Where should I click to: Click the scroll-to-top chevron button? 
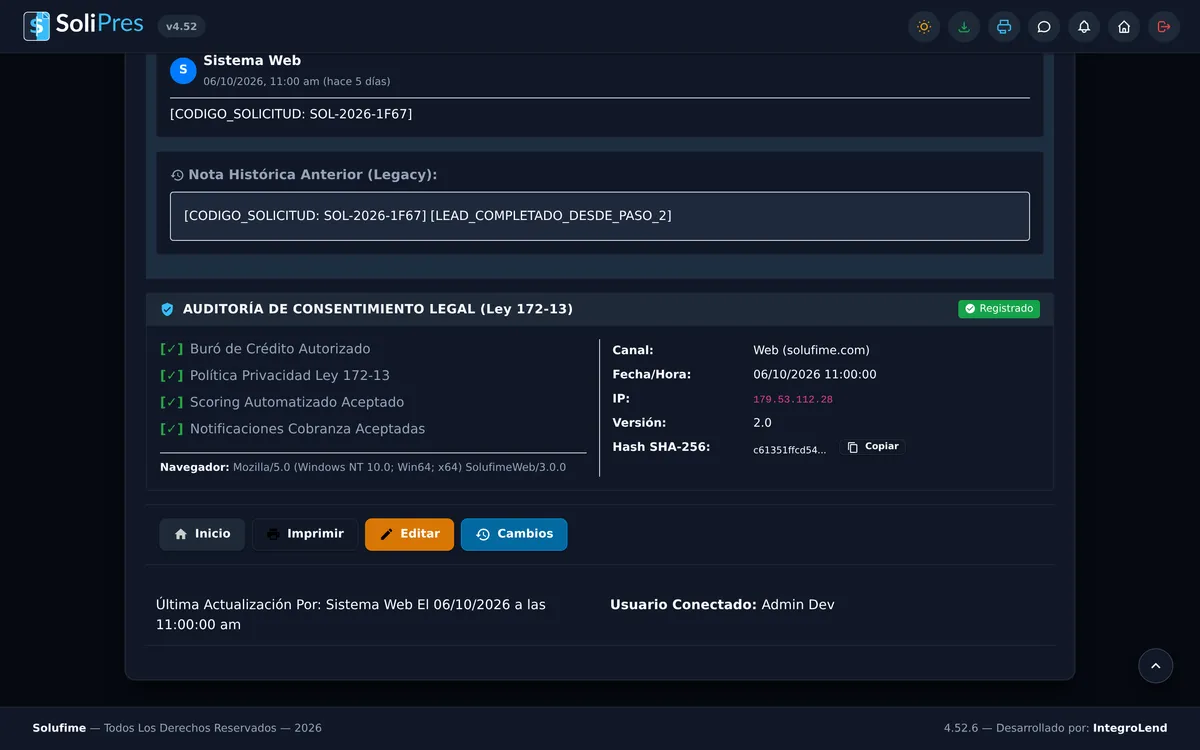click(x=1155, y=666)
